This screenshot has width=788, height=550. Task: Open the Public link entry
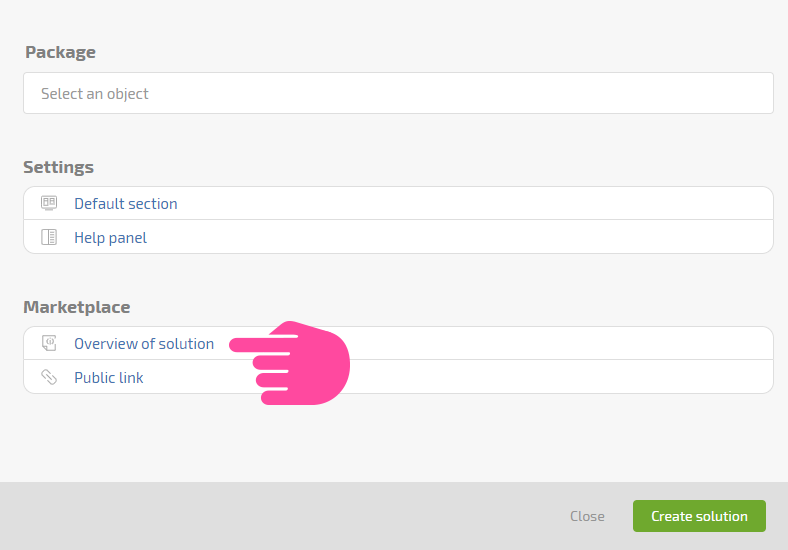tap(109, 378)
